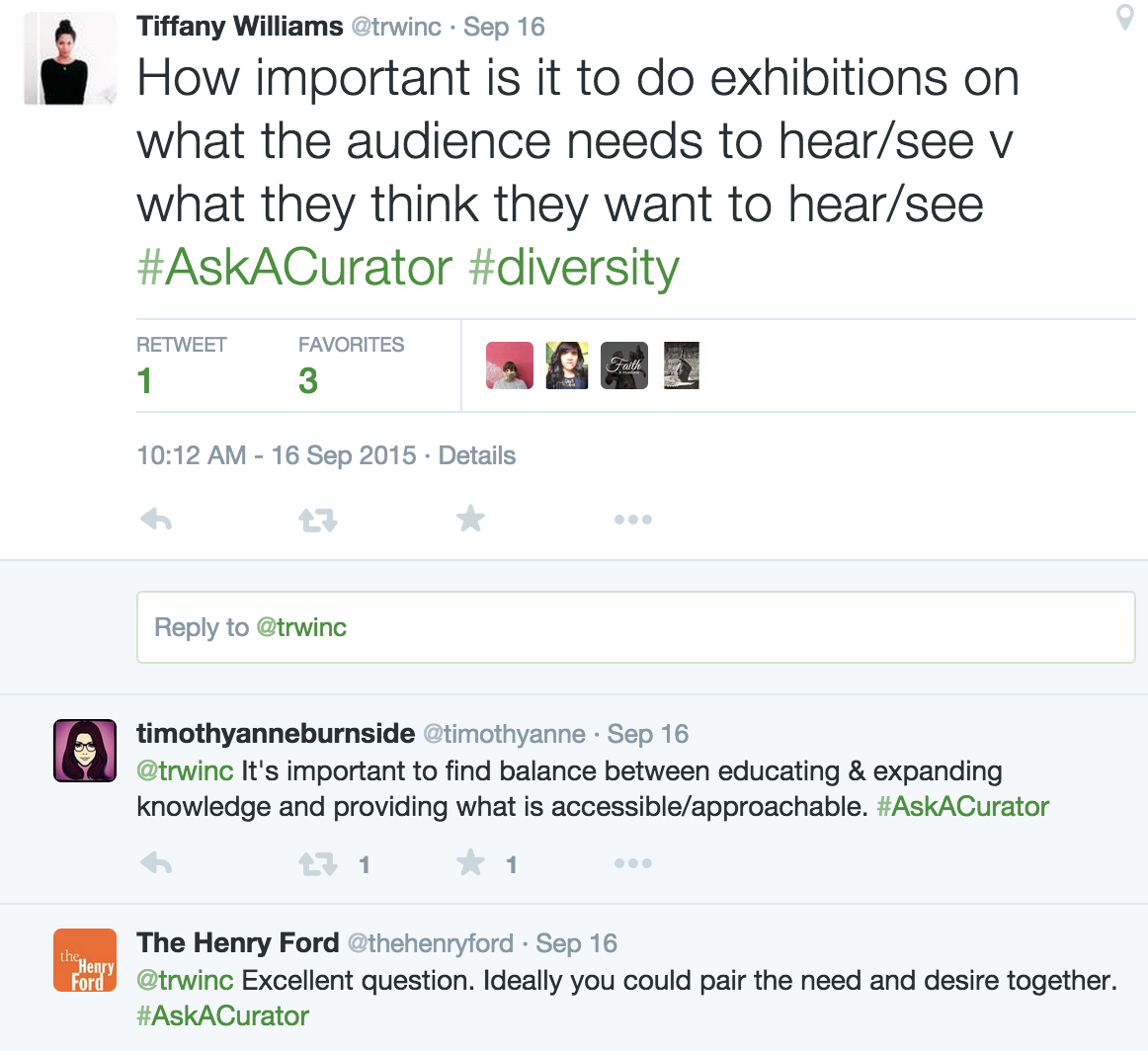1148x1051 pixels.
Task: Open the Faith avatar among favoriters
Action: pos(624,365)
